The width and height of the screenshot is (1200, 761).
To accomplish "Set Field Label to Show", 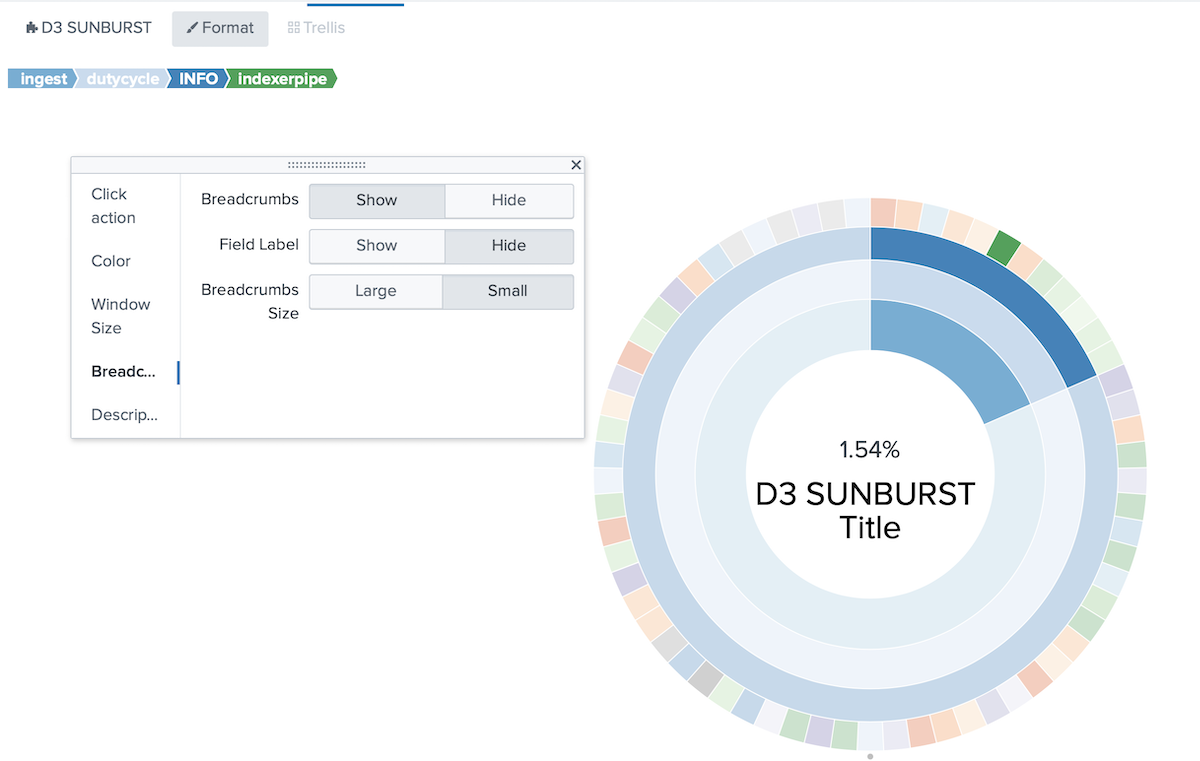I will (375, 246).
